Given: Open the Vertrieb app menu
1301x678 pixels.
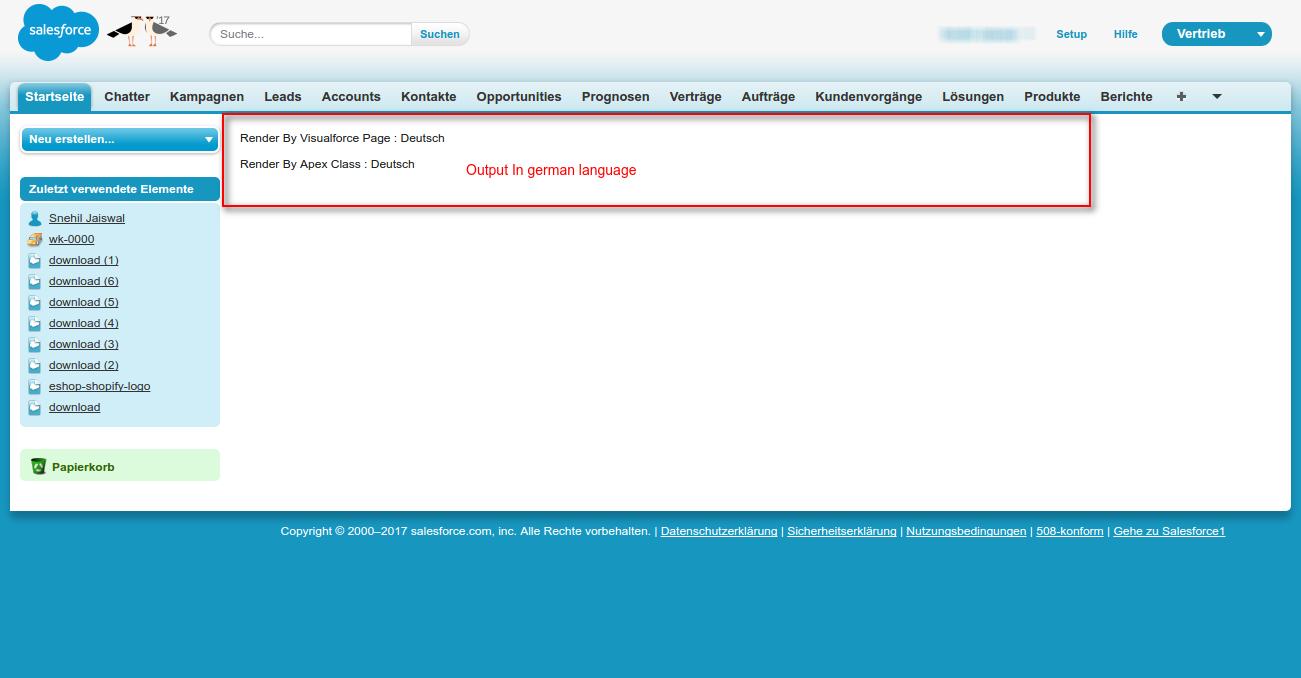Looking at the screenshot, I should coord(1216,34).
